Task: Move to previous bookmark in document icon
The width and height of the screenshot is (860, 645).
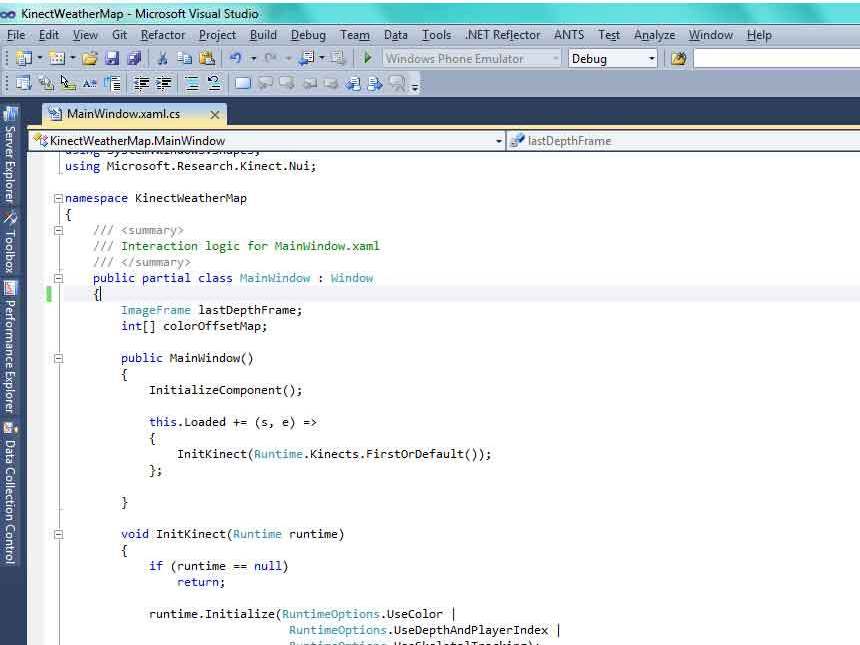Action: [x=353, y=83]
